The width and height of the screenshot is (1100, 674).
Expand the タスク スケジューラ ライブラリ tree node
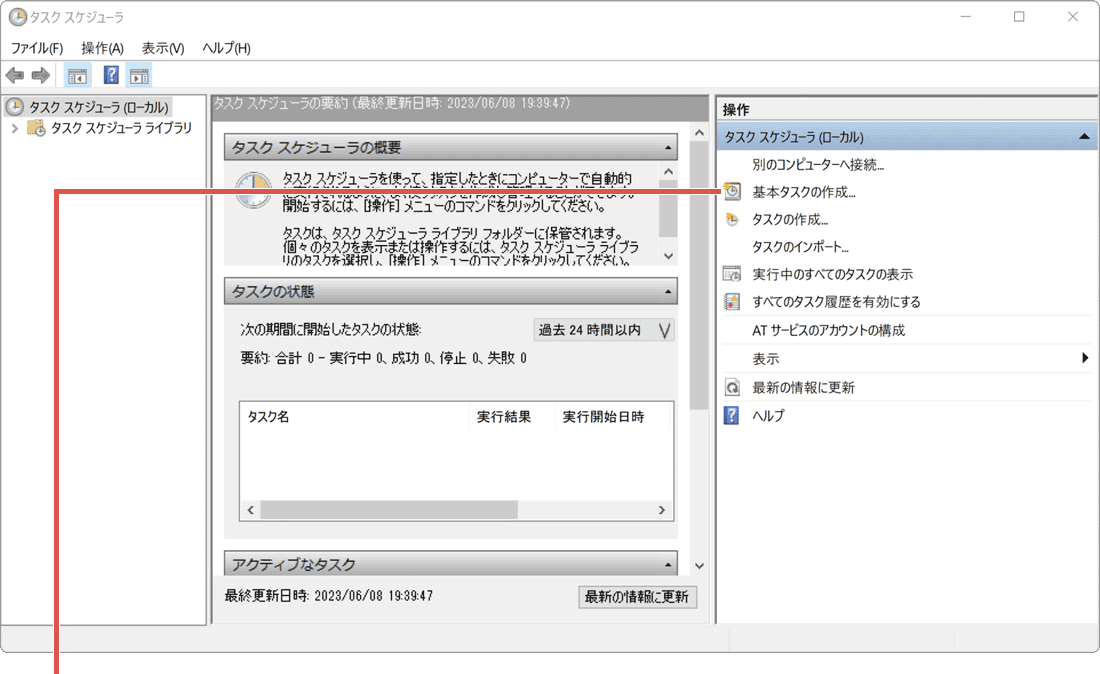17,128
